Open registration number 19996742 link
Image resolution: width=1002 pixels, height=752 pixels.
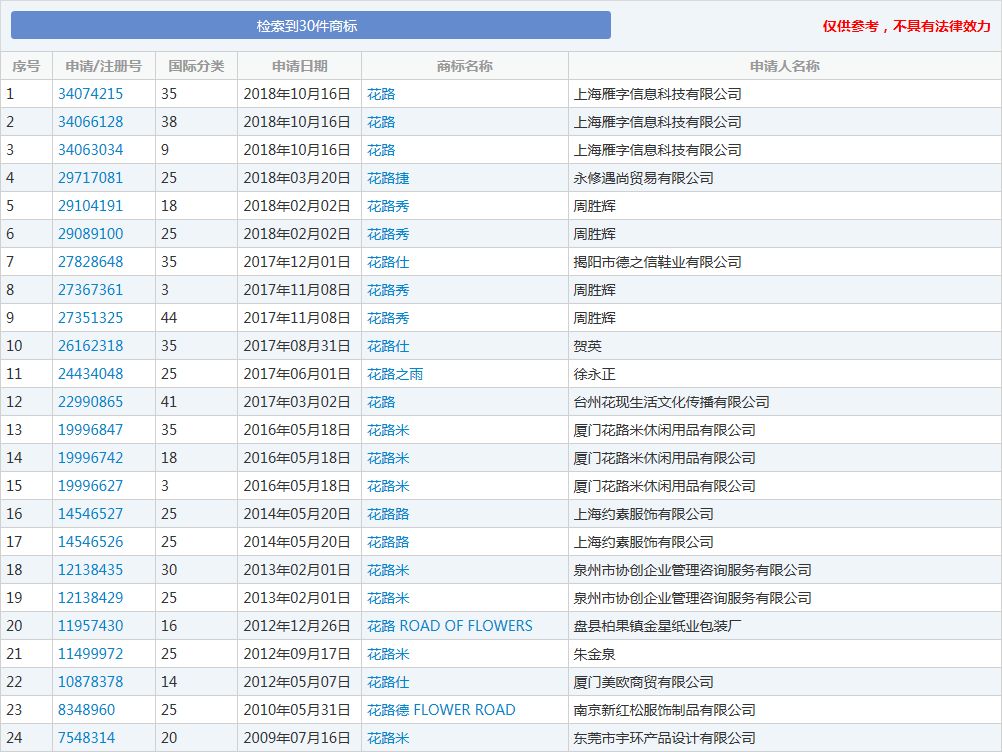pyautogui.click(x=90, y=458)
